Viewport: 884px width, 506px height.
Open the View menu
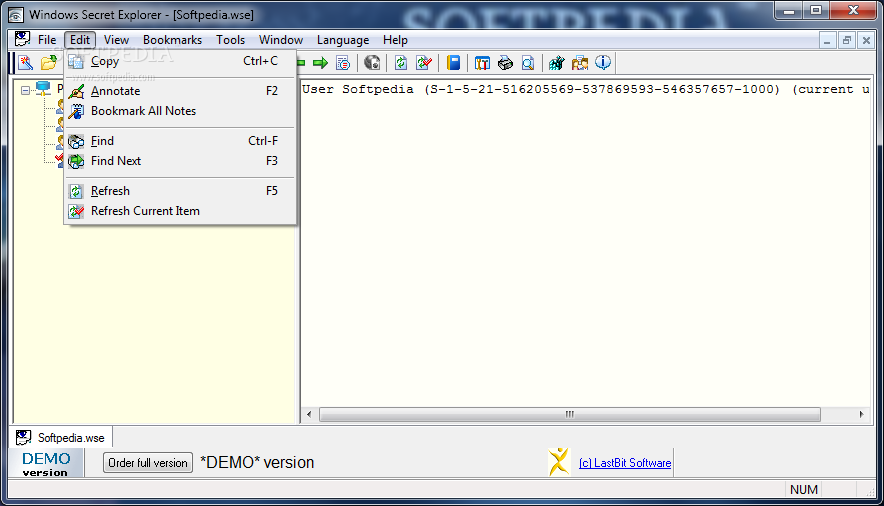(116, 40)
